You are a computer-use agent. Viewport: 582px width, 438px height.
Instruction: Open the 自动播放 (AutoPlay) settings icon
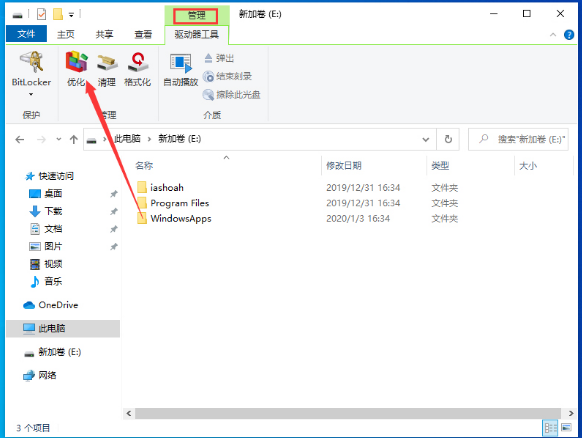click(x=181, y=70)
